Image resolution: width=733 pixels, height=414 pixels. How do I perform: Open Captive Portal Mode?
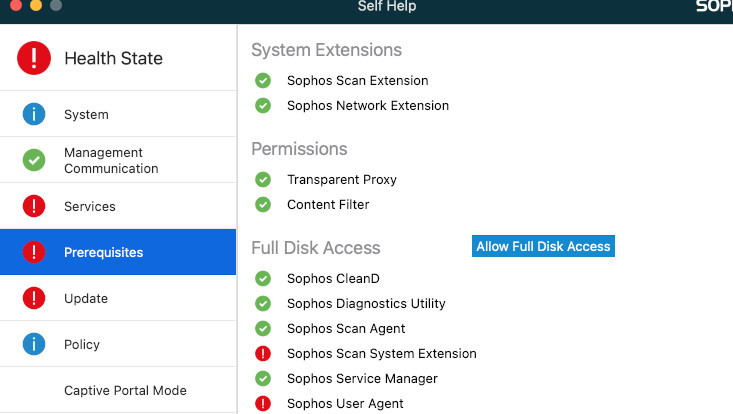coord(118,390)
